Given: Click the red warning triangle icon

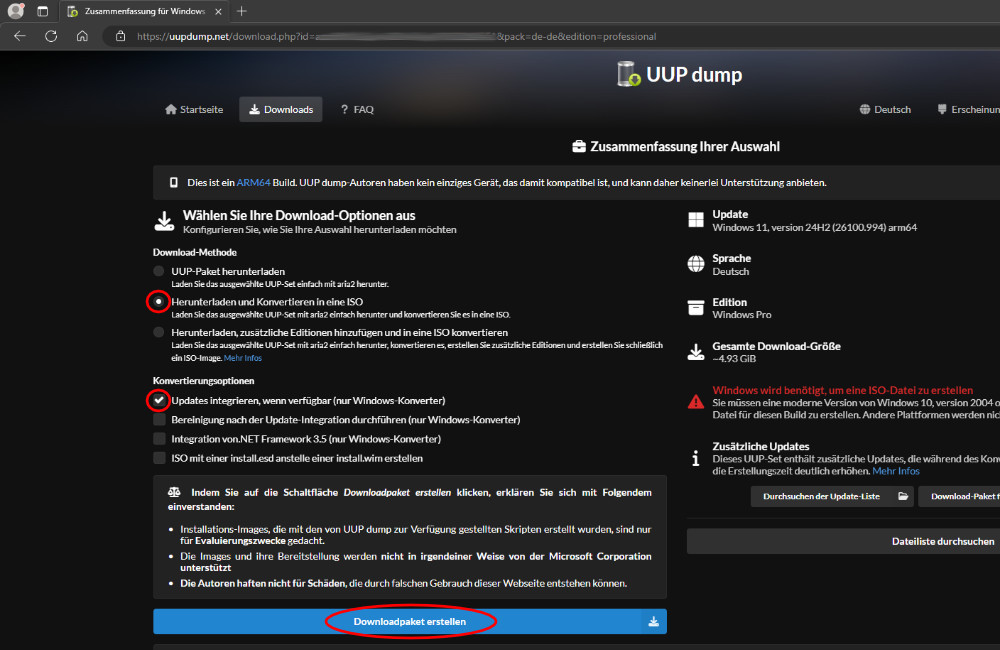Looking at the screenshot, I should (696, 402).
